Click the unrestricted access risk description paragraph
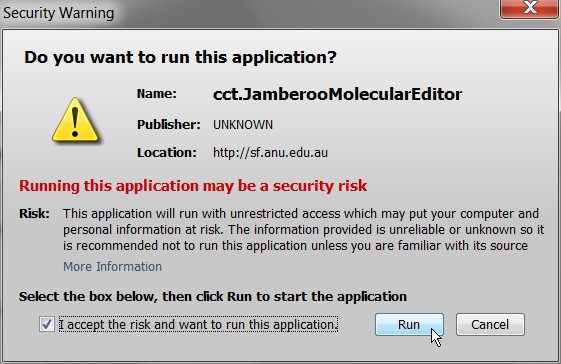The height and width of the screenshot is (364, 561). (x=303, y=230)
